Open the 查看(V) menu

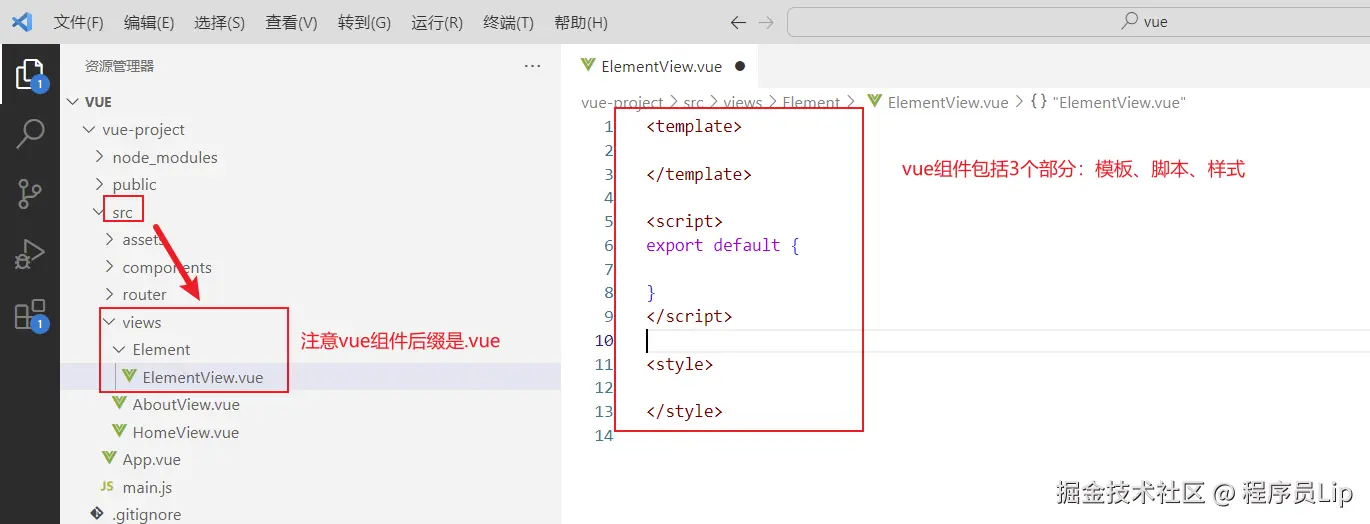(291, 22)
